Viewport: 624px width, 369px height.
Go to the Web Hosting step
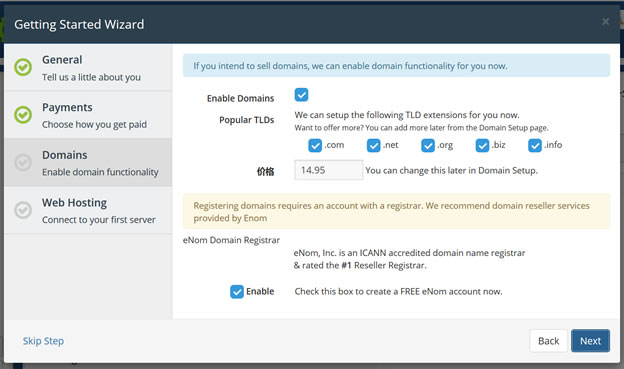click(x=88, y=210)
